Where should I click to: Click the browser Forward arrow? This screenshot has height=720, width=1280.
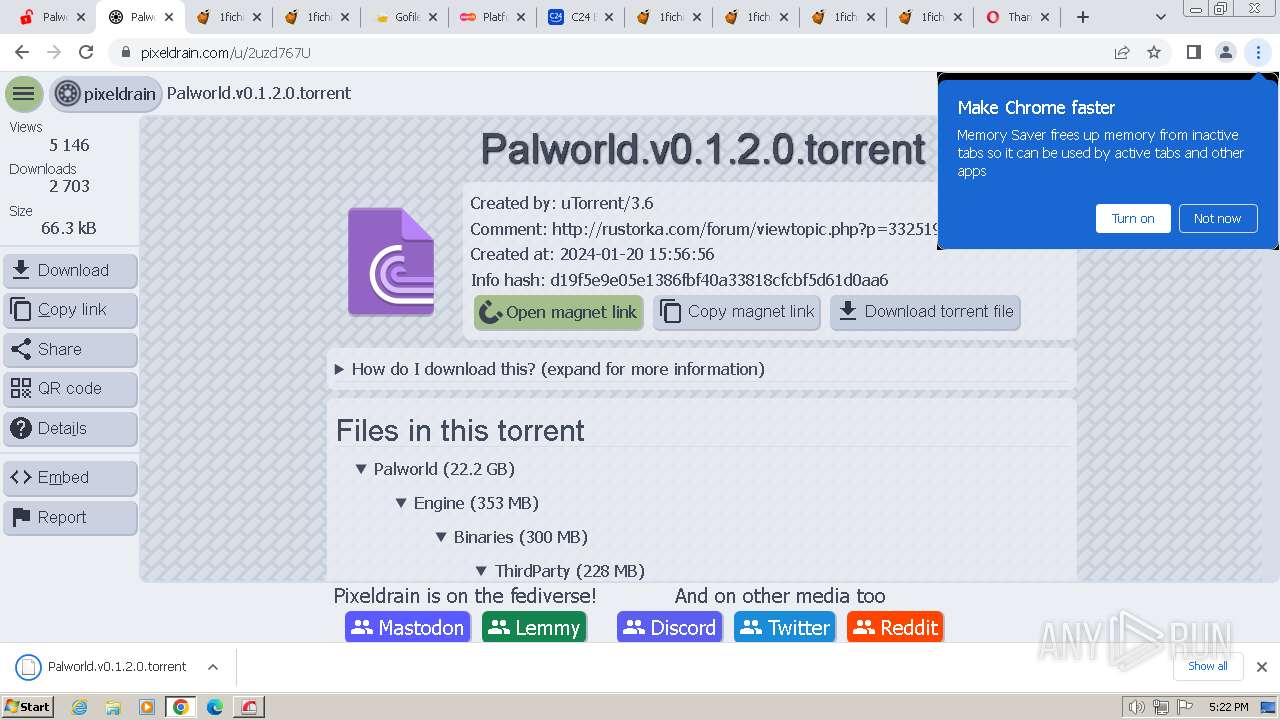tap(54, 52)
